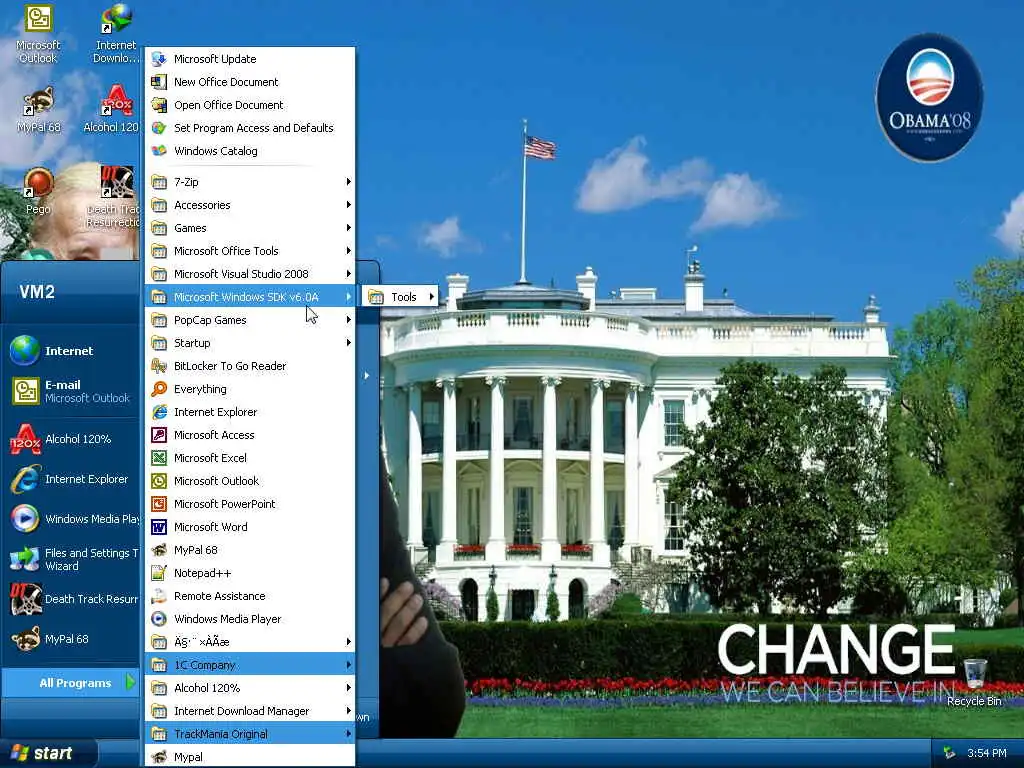Viewport: 1024px width, 768px height.
Task: Expand the 1C Company submenu arrow
Action: [349, 665]
